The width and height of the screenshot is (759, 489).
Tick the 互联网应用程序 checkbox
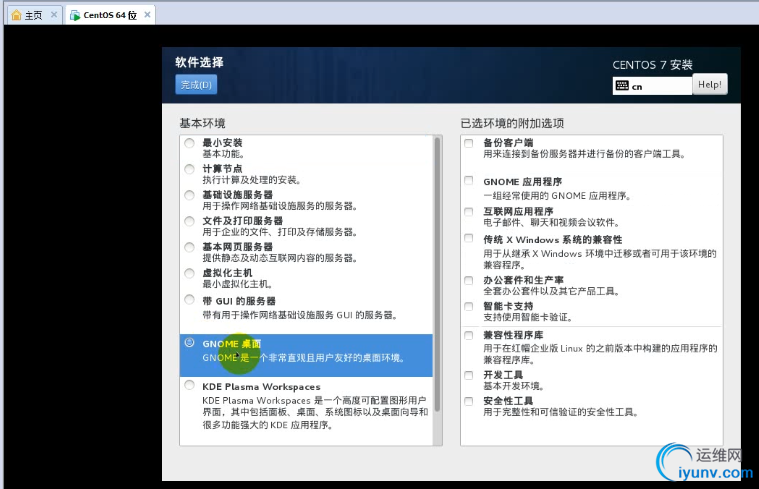click(x=469, y=212)
